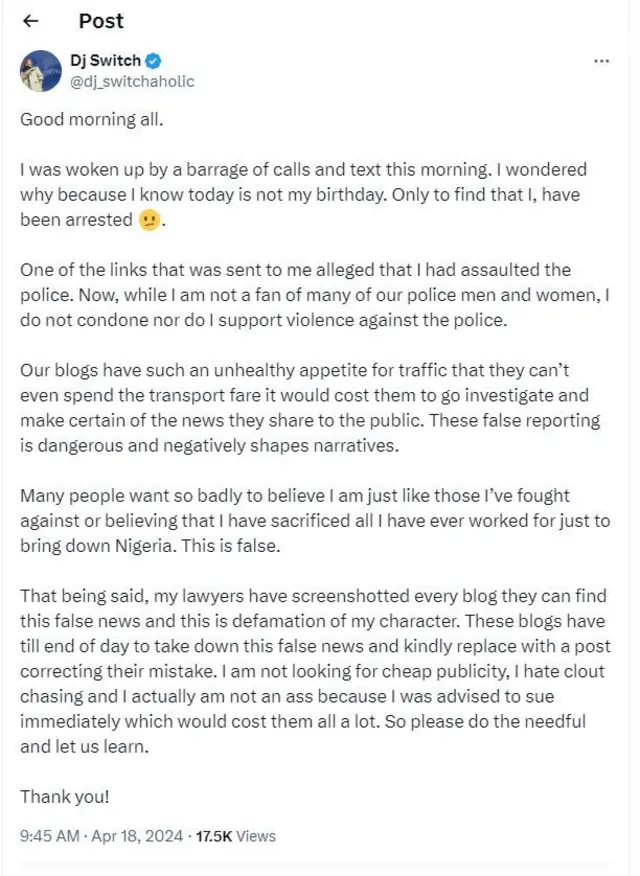Open the @dj_switchaholic handle link

click(131, 81)
